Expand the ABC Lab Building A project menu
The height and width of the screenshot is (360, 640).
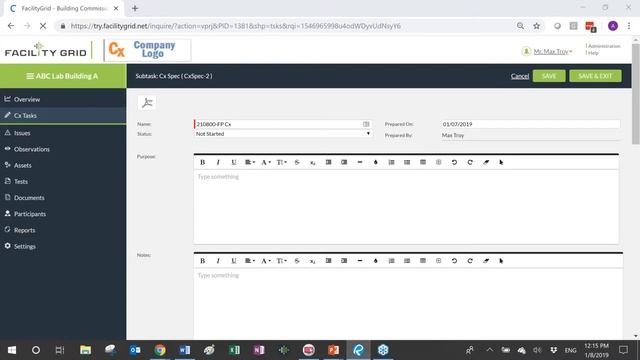pos(63,76)
